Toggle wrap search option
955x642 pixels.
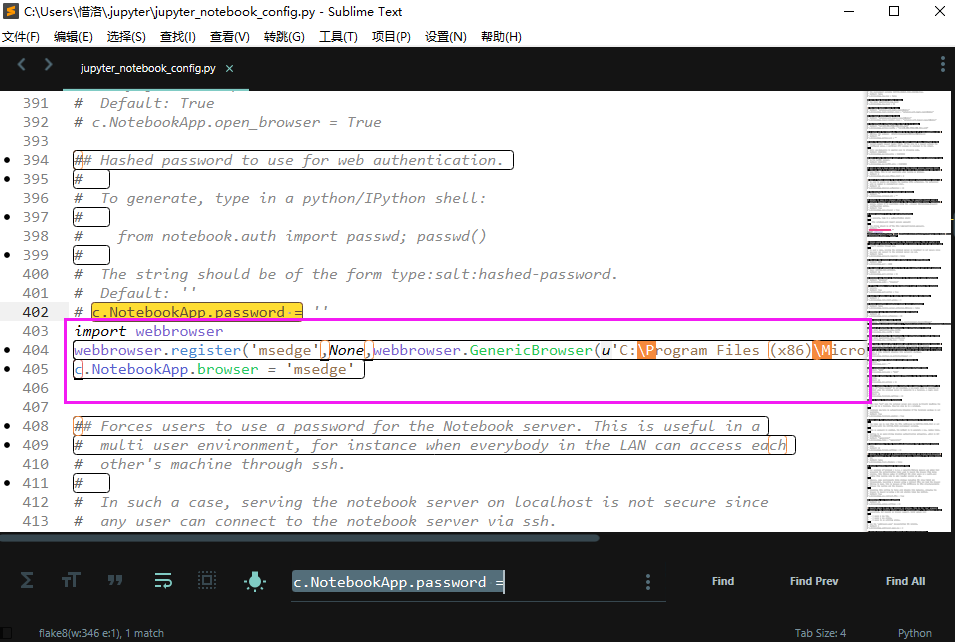[x=163, y=580]
